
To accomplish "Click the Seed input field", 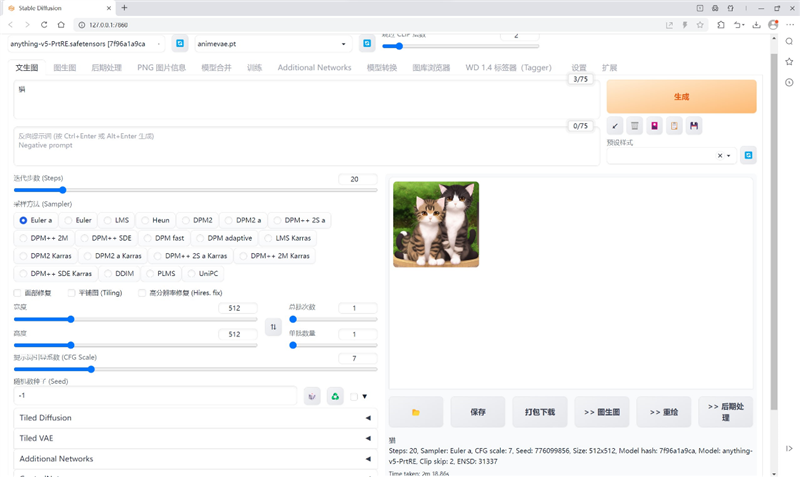I will (155, 396).
